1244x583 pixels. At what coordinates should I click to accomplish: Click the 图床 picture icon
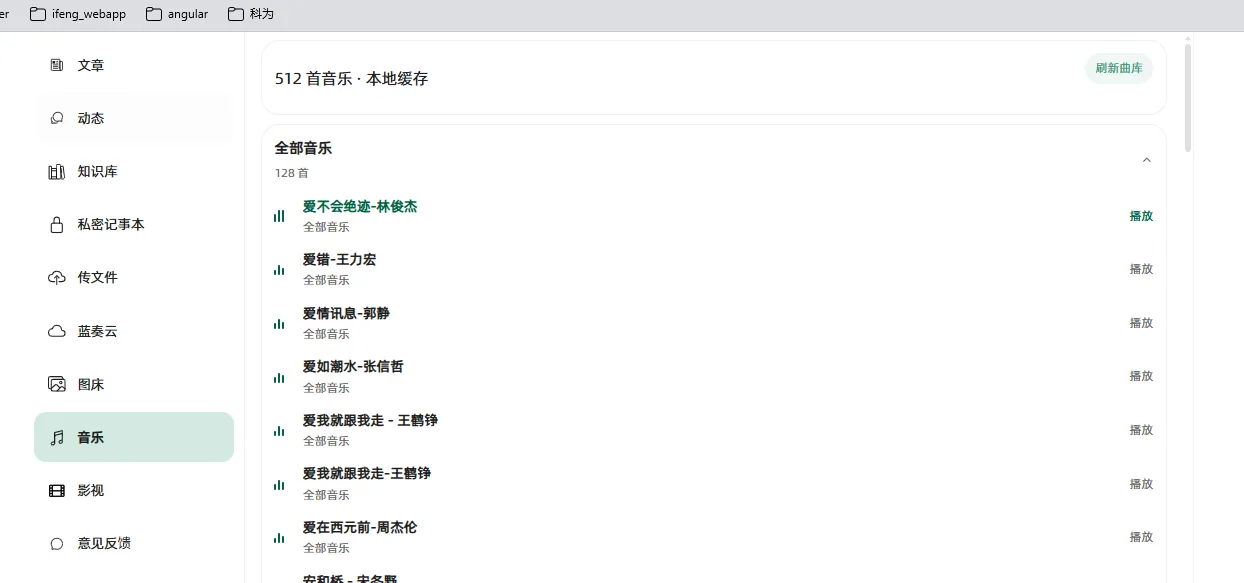(57, 384)
